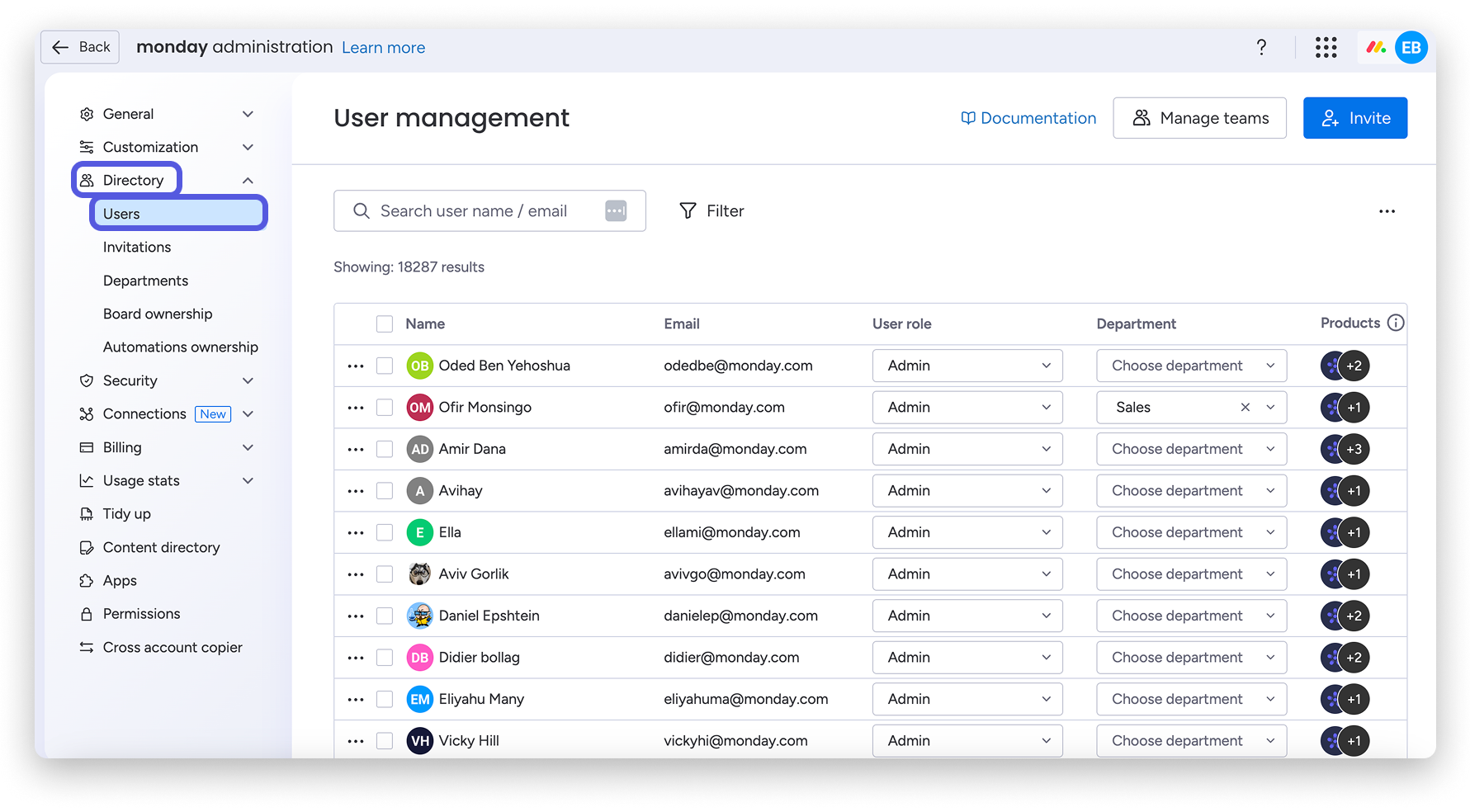
Task: Click the Products info icon
Action: point(1396,323)
